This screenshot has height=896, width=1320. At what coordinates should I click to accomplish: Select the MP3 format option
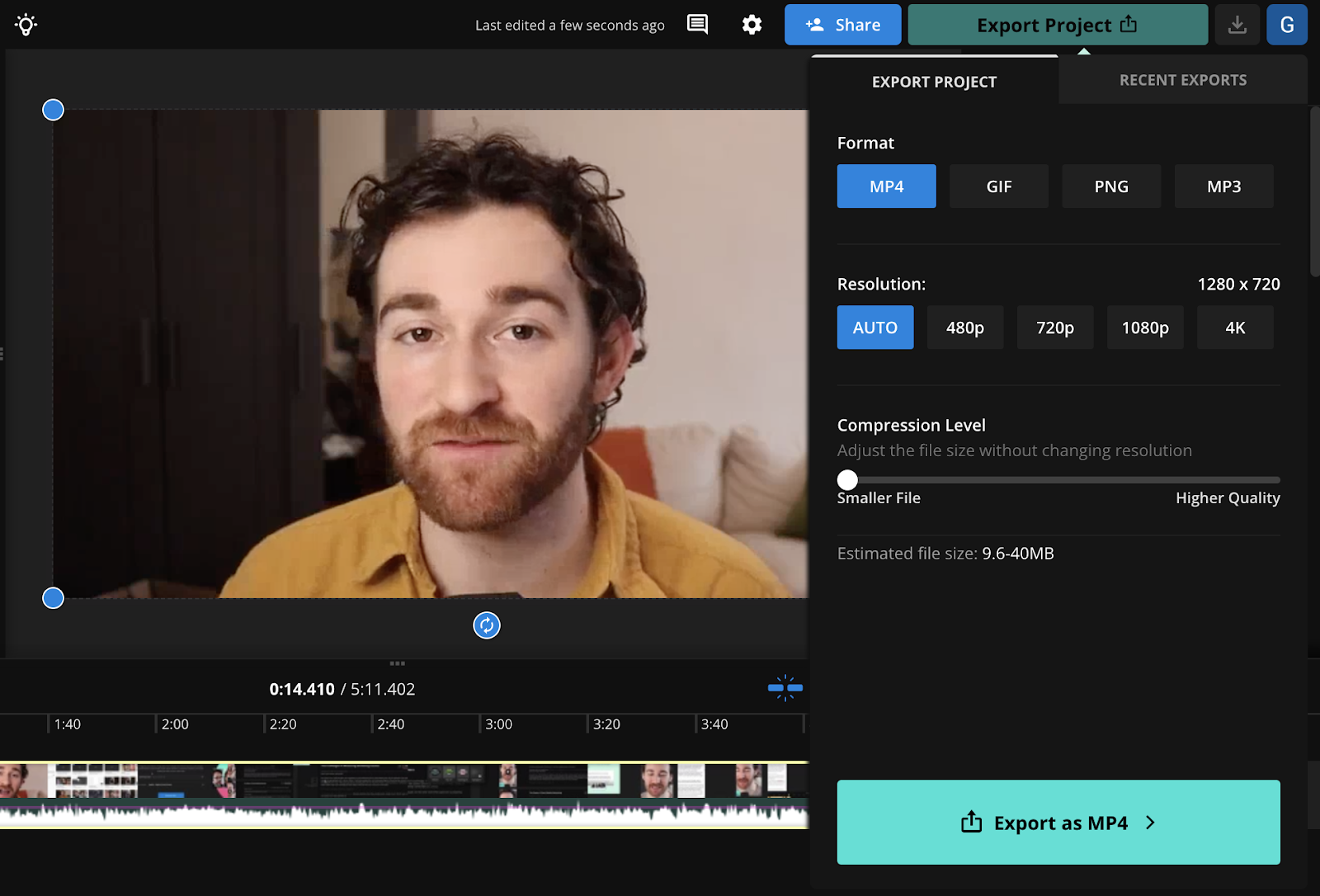point(1223,186)
